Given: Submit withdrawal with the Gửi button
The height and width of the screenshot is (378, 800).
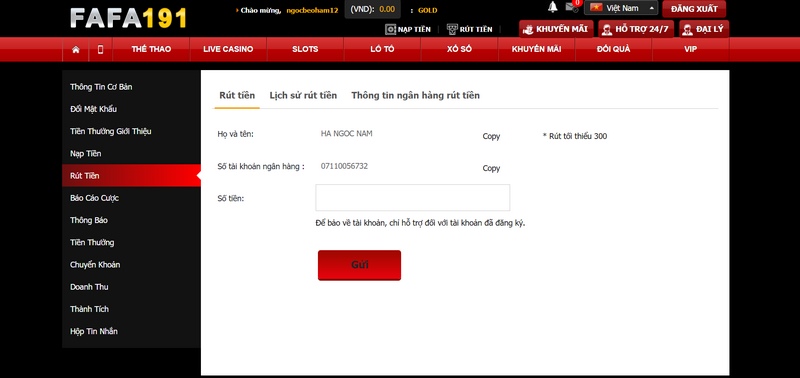Looking at the screenshot, I should [359, 265].
